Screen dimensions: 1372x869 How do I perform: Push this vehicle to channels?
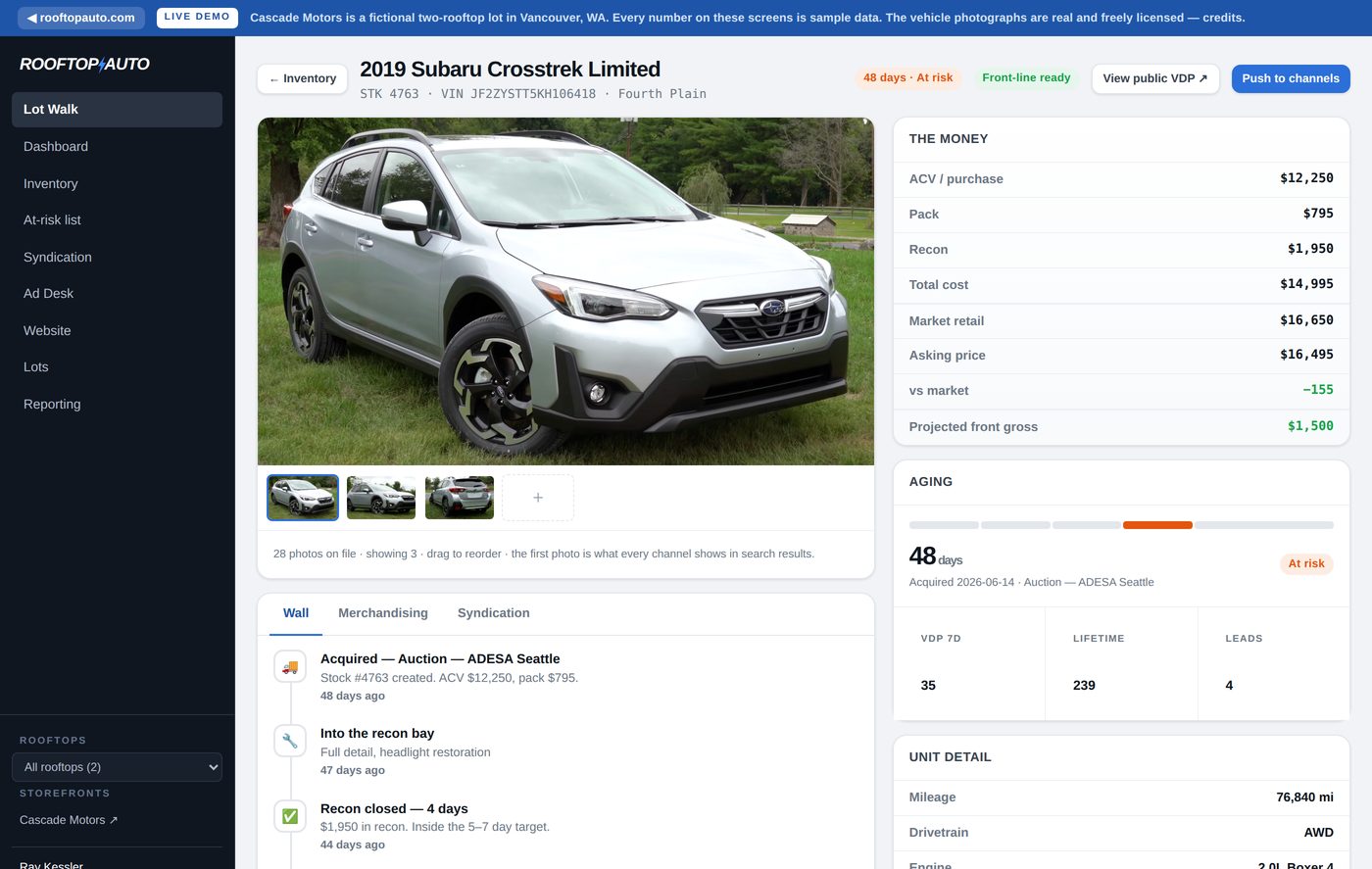[x=1291, y=78]
